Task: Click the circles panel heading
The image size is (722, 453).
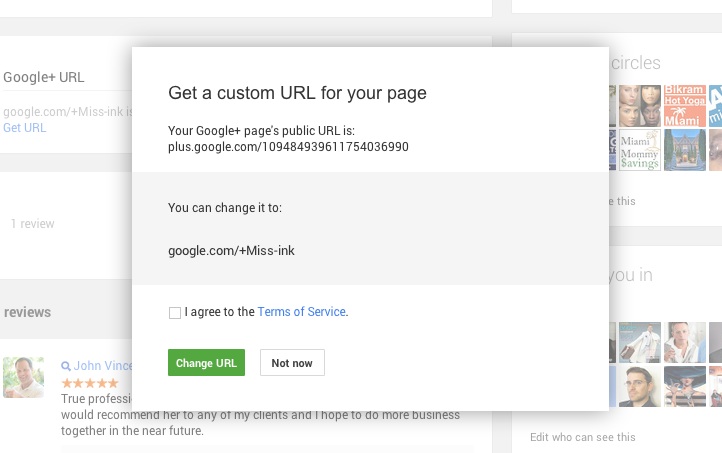Action: tap(635, 63)
